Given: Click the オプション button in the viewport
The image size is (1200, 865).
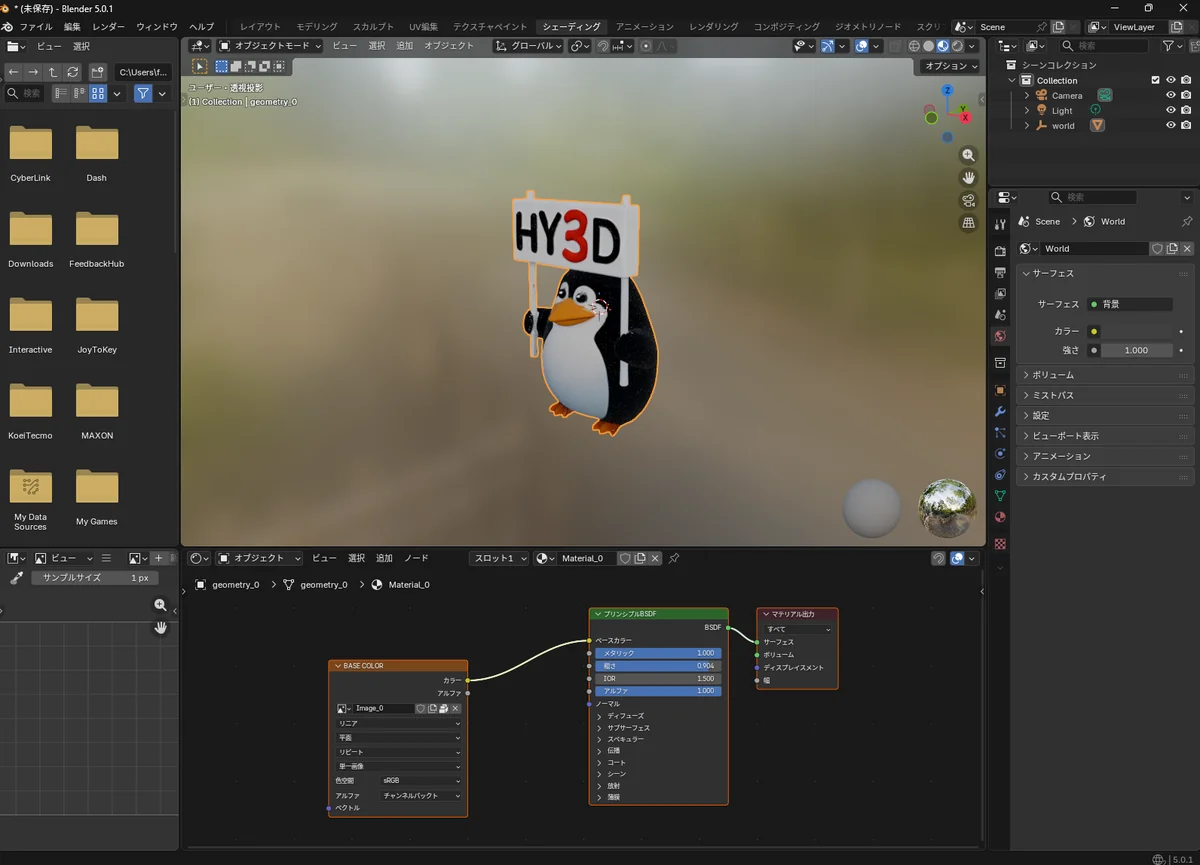Looking at the screenshot, I should coord(950,66).
